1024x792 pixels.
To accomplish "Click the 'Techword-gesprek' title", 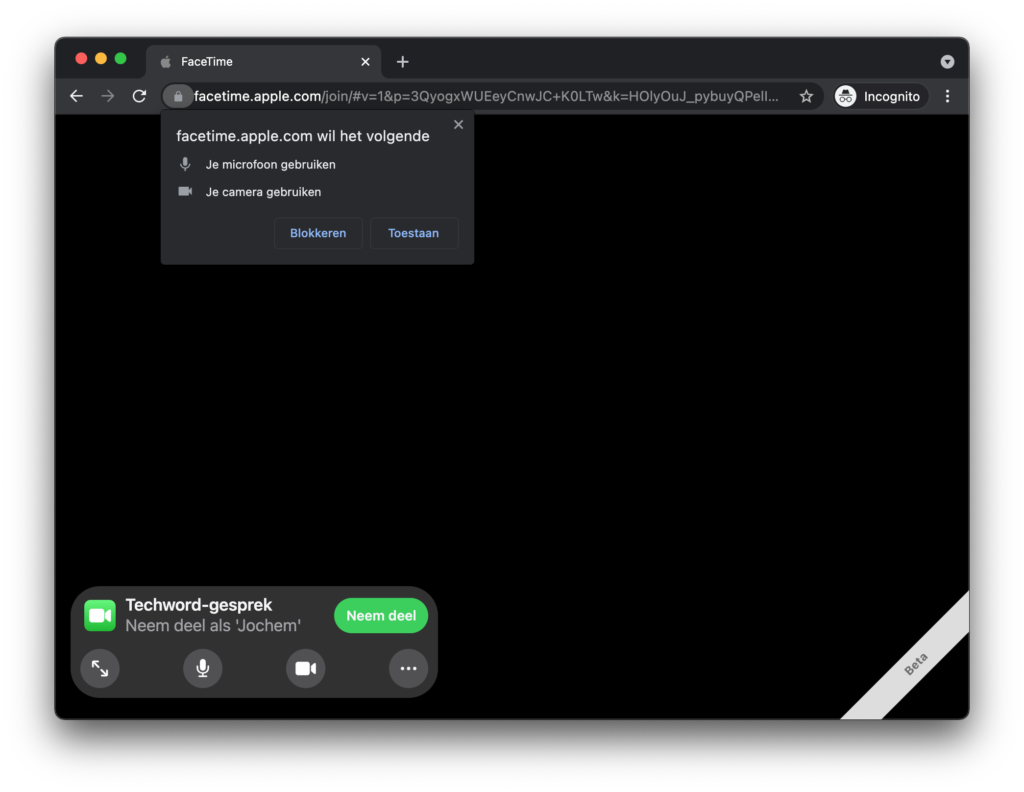I will 199,605.
